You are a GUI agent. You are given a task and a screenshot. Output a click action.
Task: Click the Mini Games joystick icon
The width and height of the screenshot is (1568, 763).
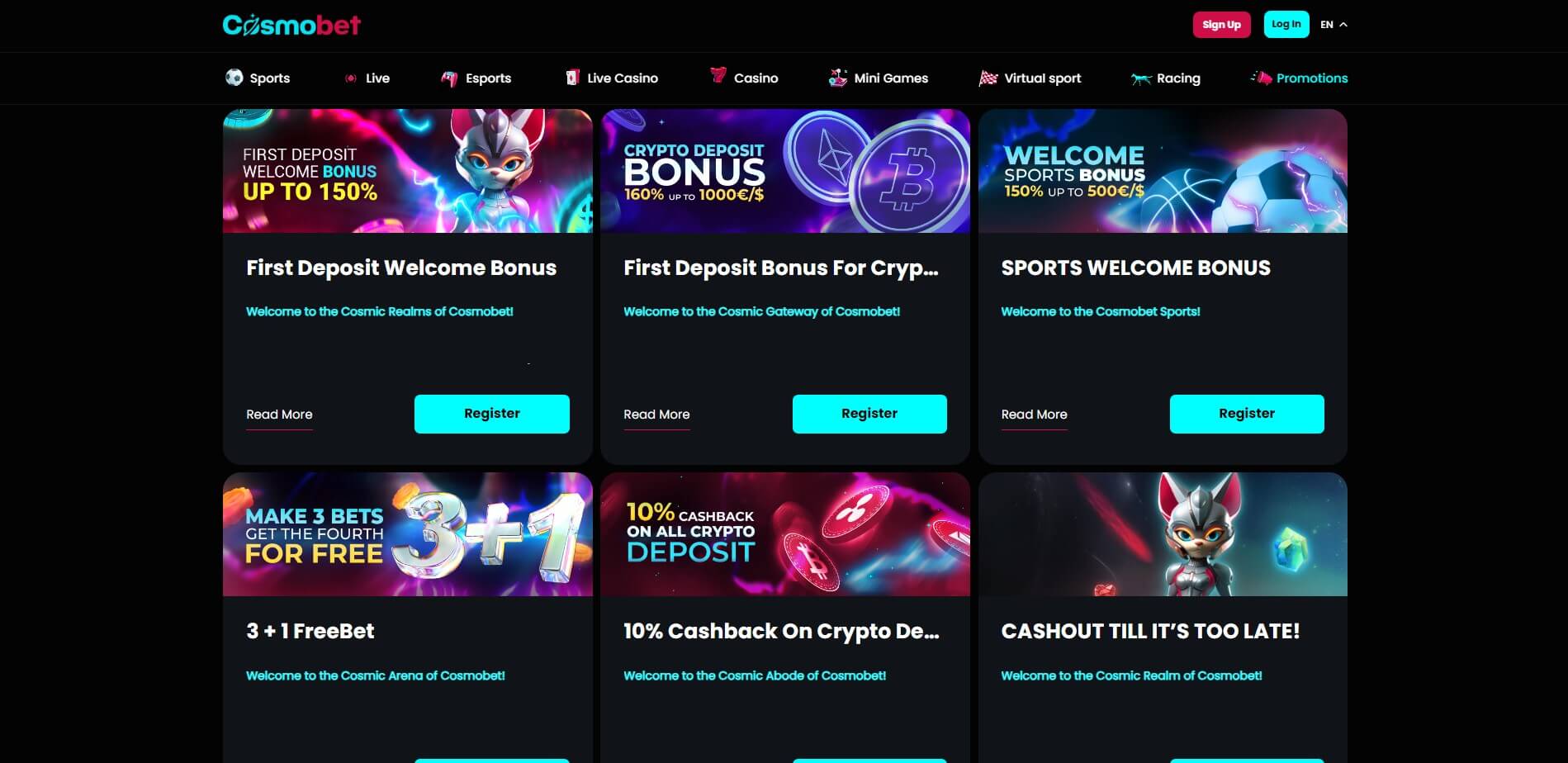coord(838,78)
